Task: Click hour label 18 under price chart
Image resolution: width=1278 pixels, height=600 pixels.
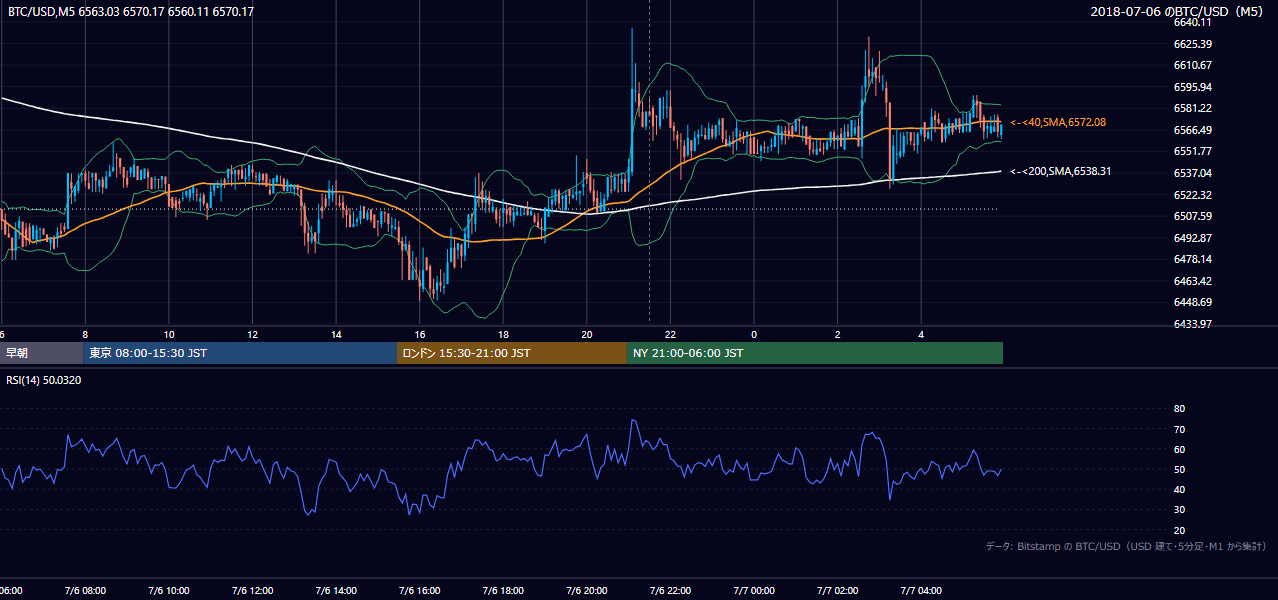Action: tap(503, 334)
